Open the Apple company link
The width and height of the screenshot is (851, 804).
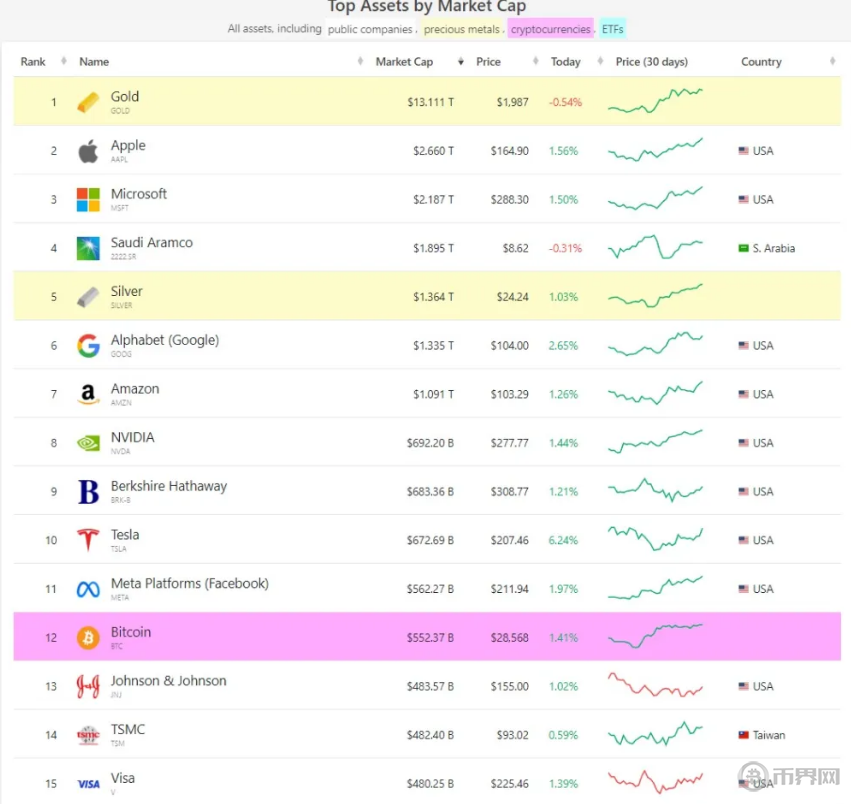point(128,145)
